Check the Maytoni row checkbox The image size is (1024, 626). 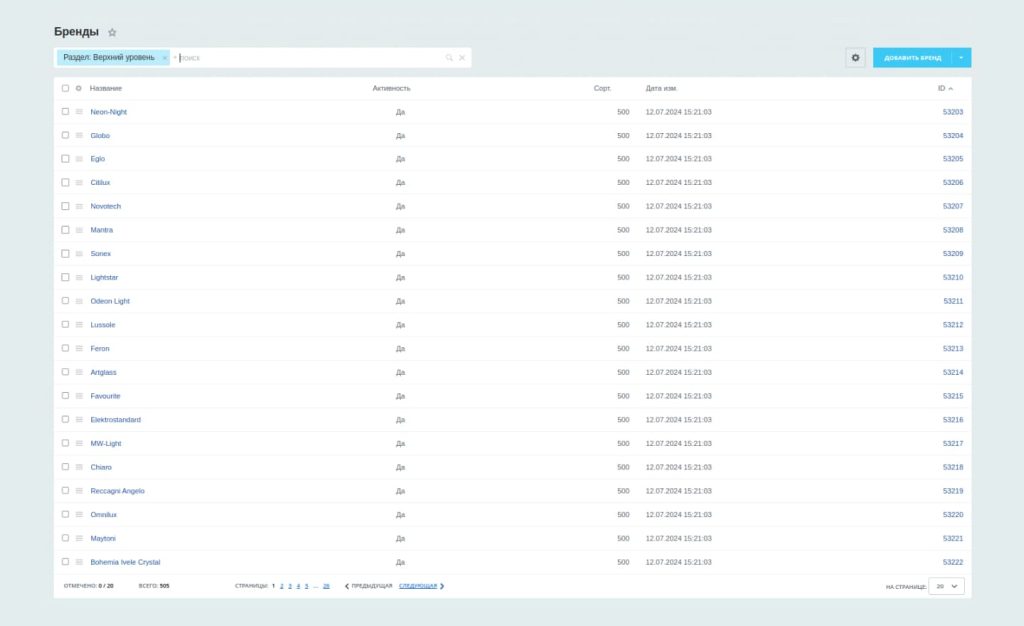(65, 538)
